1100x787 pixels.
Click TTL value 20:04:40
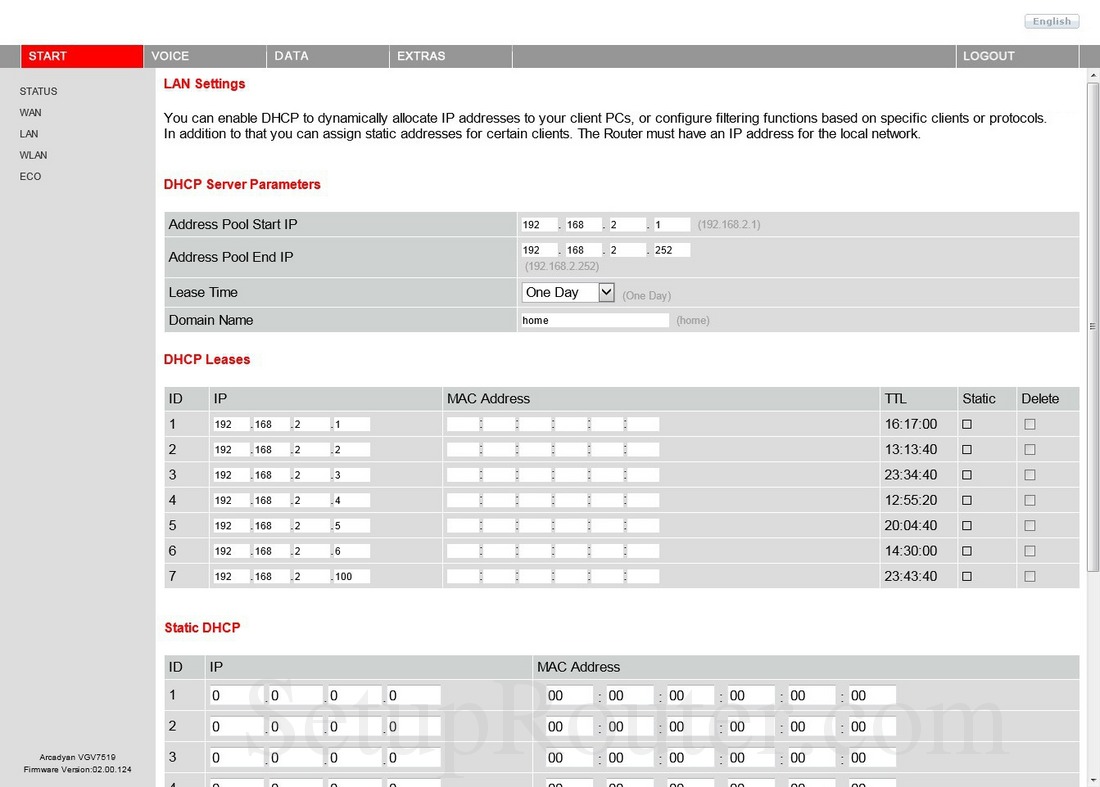tap(911, 525)
